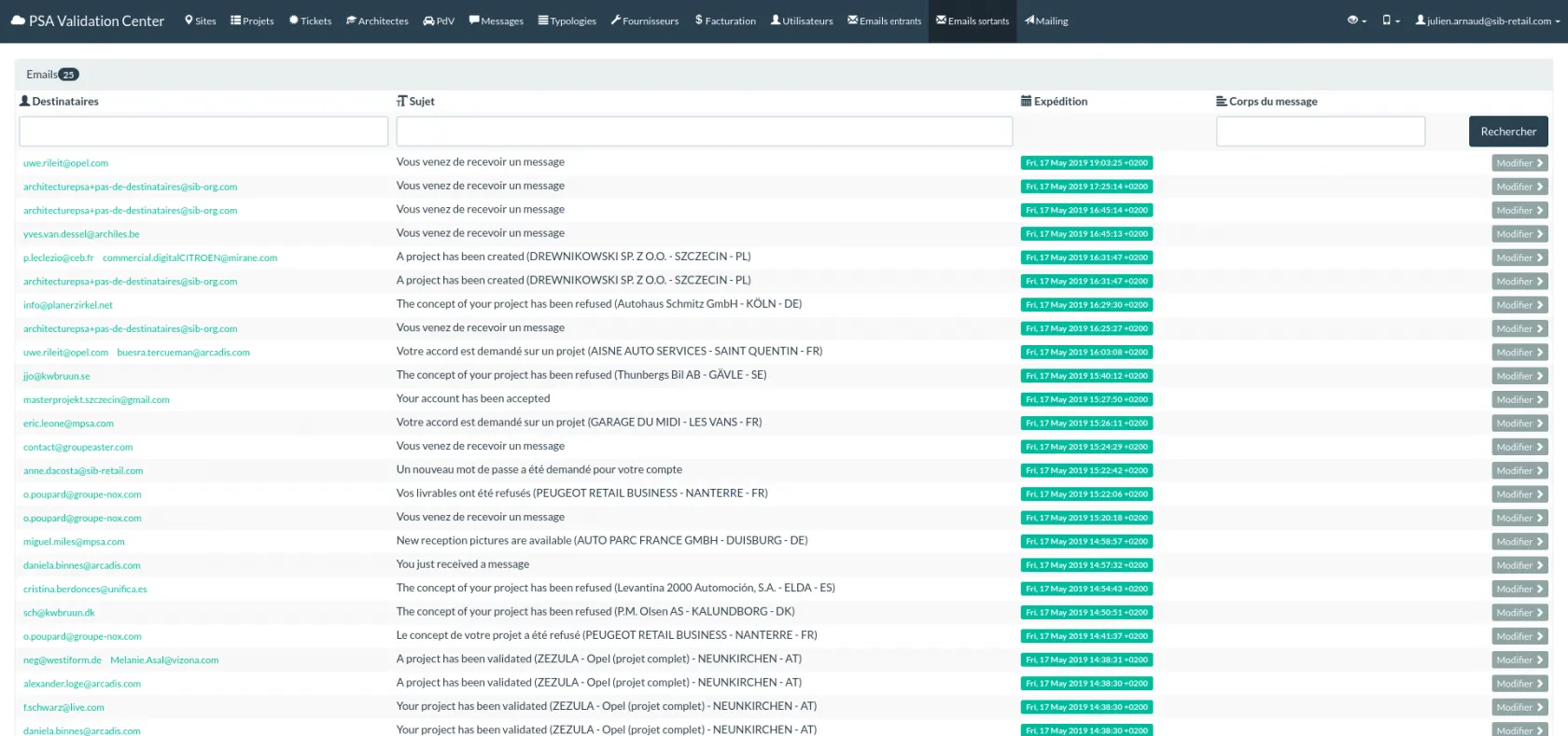Open the info@planerzirkel.net recipient link
1568x736 pixels.
[68, 305]
